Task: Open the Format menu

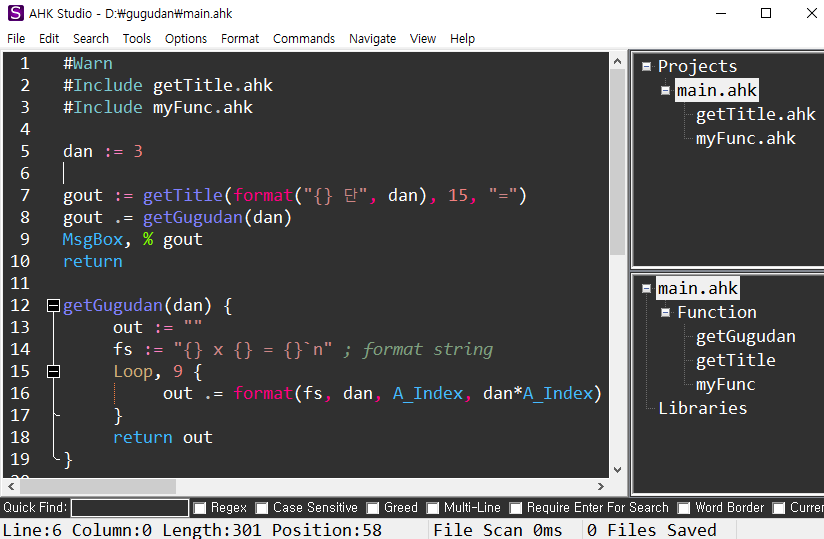Action: coord(239,39)
